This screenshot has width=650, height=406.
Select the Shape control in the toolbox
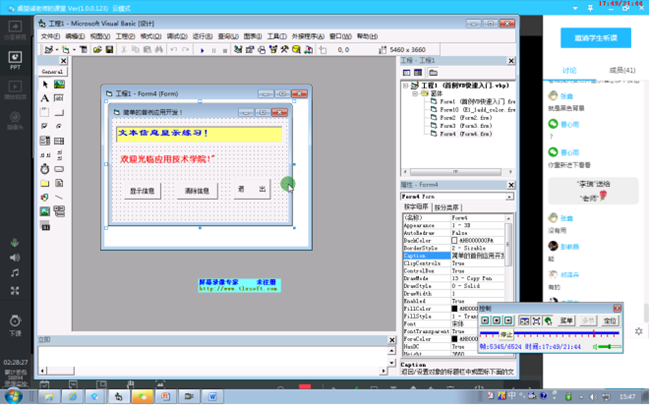coord(45,197)
